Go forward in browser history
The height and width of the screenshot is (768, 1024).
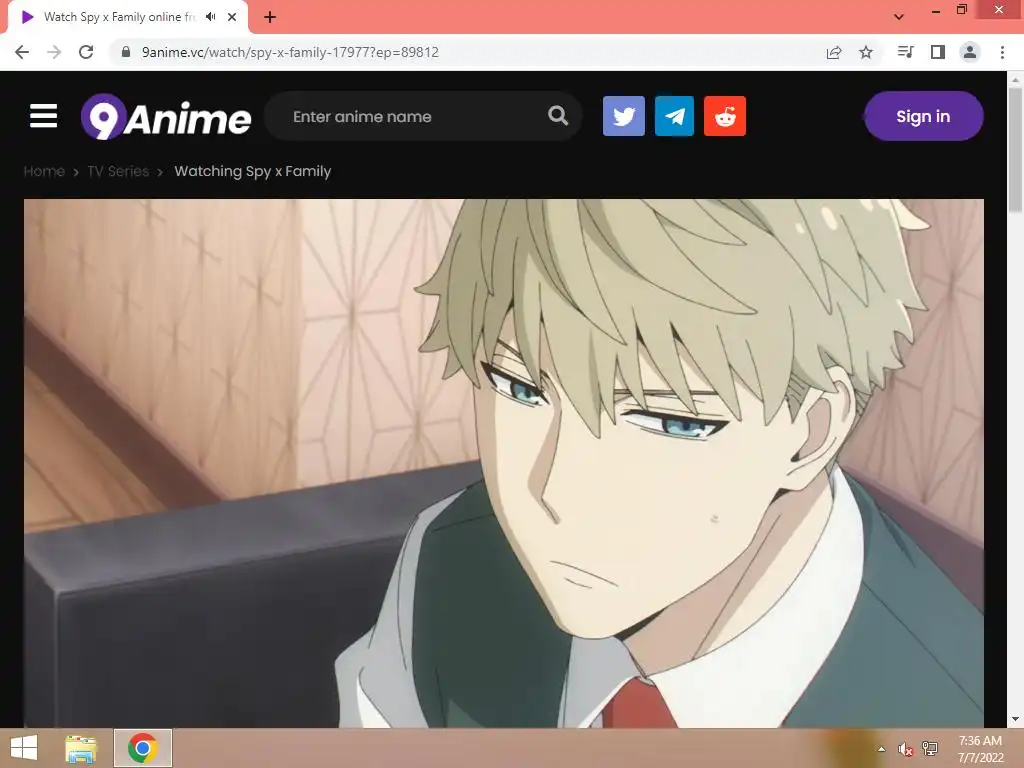tap(54, 52)
